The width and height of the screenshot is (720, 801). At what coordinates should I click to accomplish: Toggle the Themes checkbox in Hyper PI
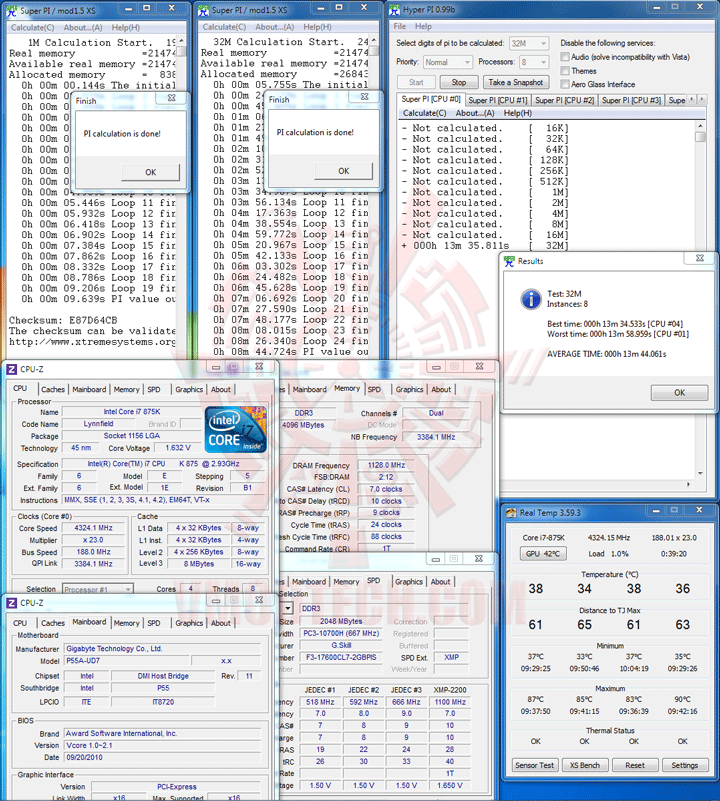565,70
